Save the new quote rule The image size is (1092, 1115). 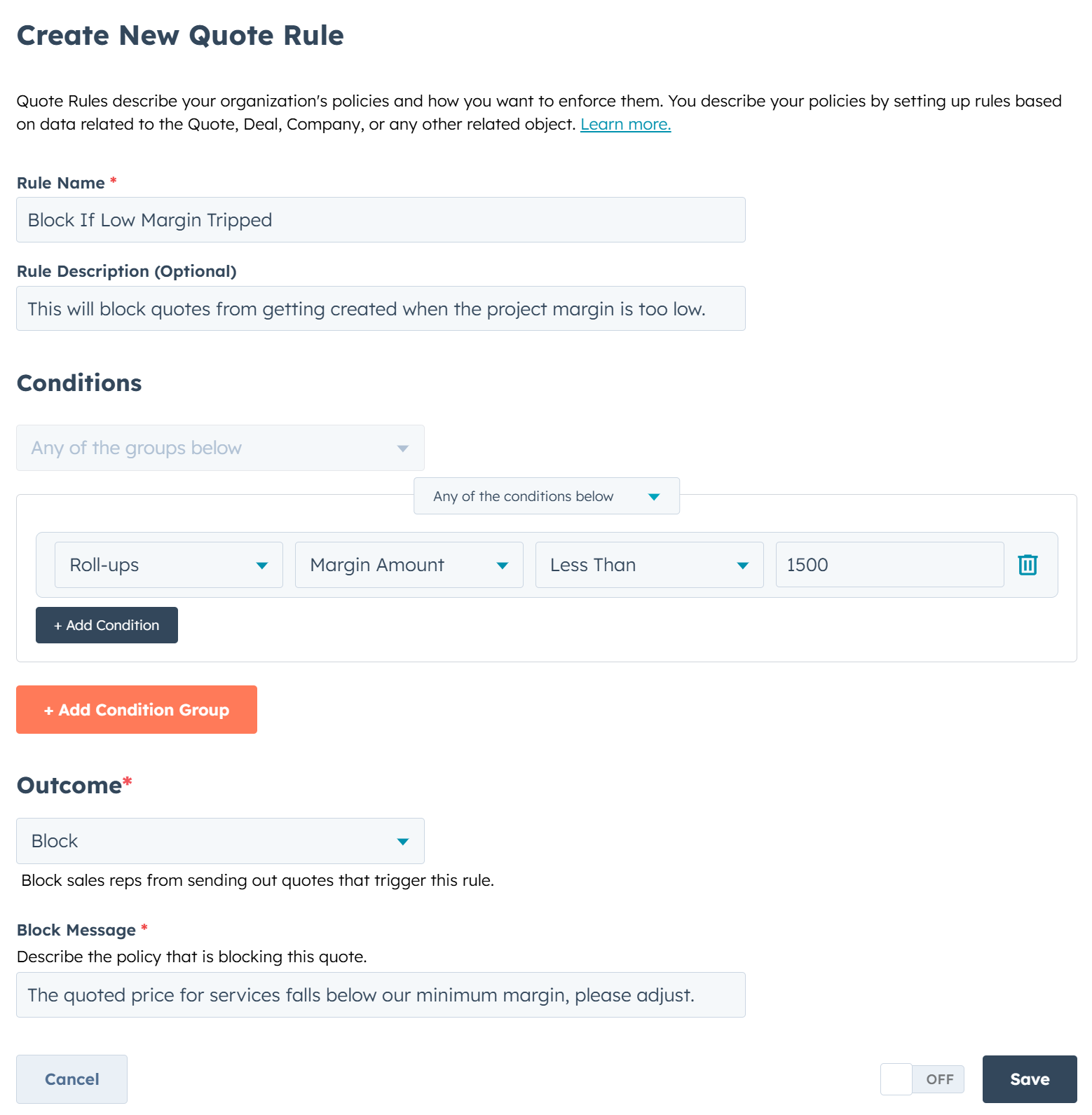coord(1029,1079)
